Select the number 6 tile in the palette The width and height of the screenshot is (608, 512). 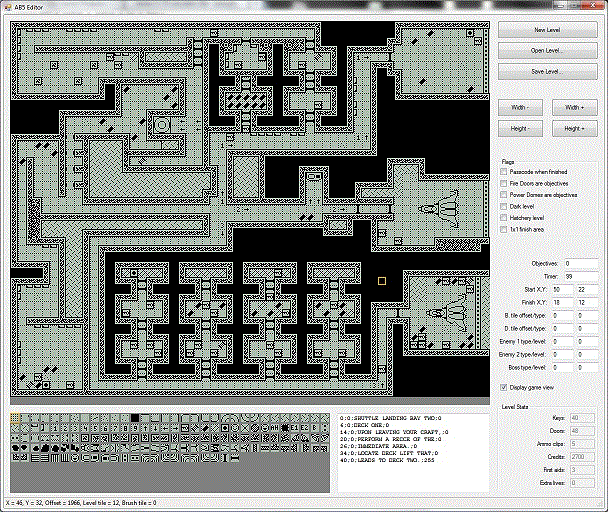[x=105, y=428]
